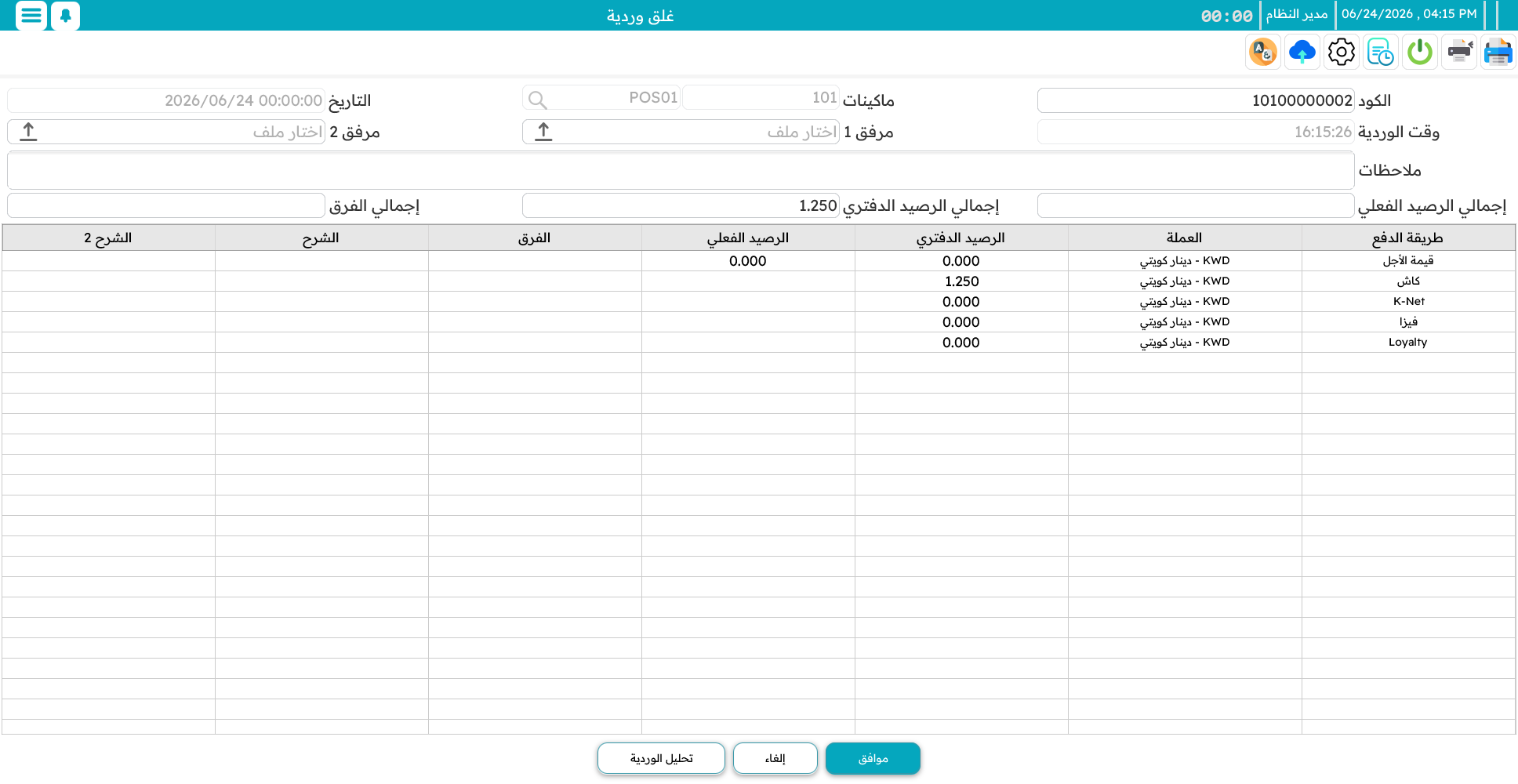The height and width of the screenshot is (784, 1518).
Task: Click the green power icon
Action: (x=1420, y=53)
